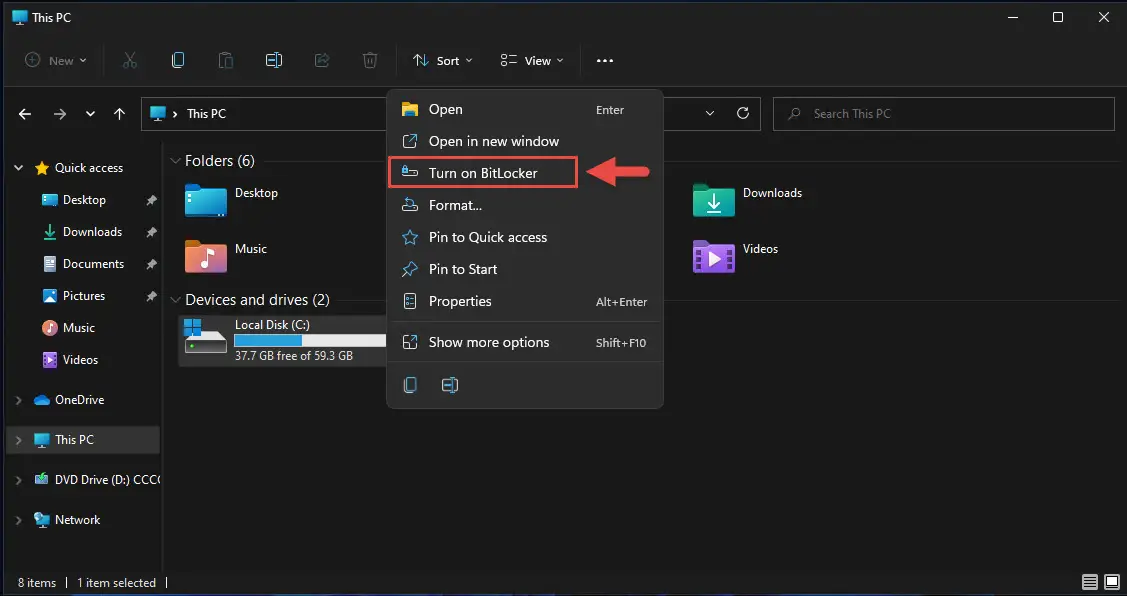Click the Copy icon at context menu bottom
1127x596 pixels.
(x=410, y=385)
